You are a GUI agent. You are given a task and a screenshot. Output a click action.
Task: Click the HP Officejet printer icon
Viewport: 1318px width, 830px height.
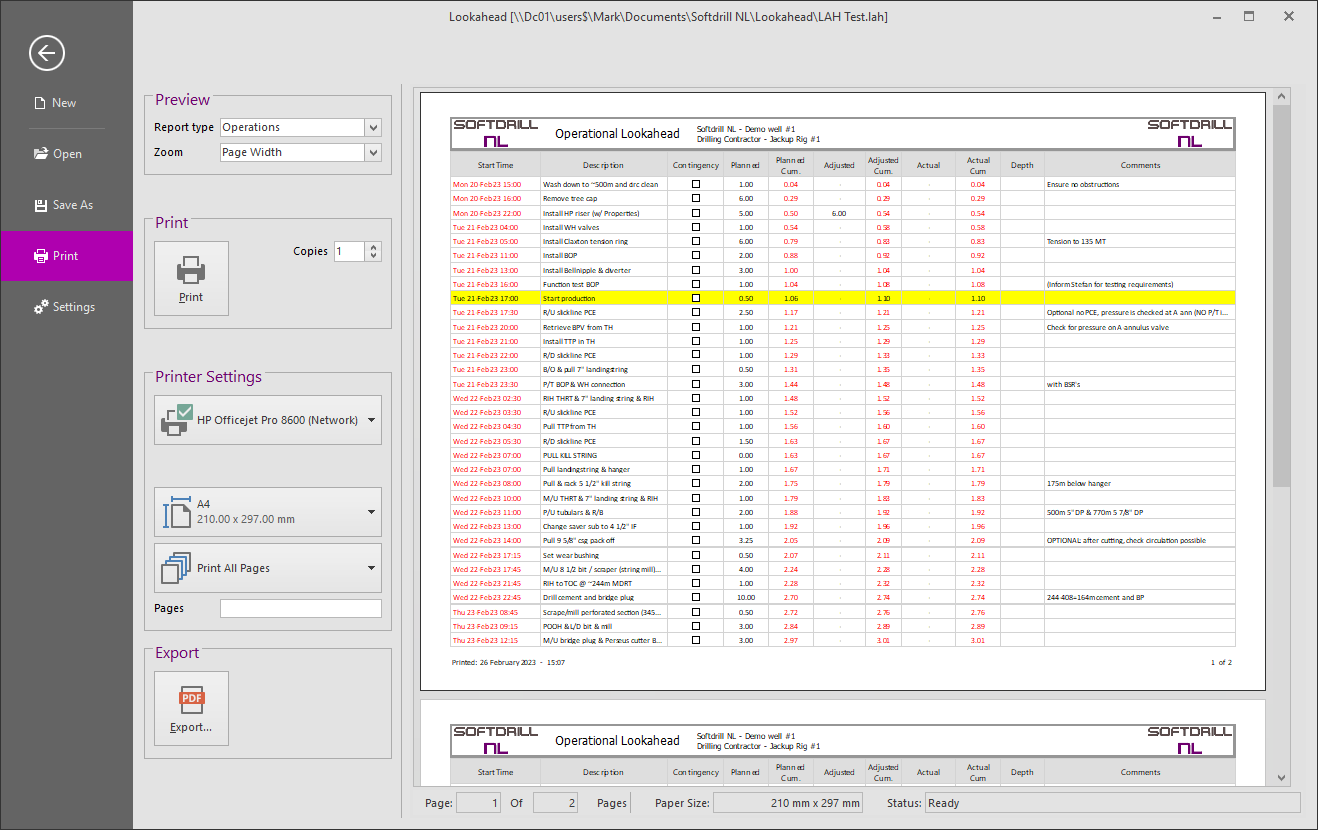(x=175, y=420)
